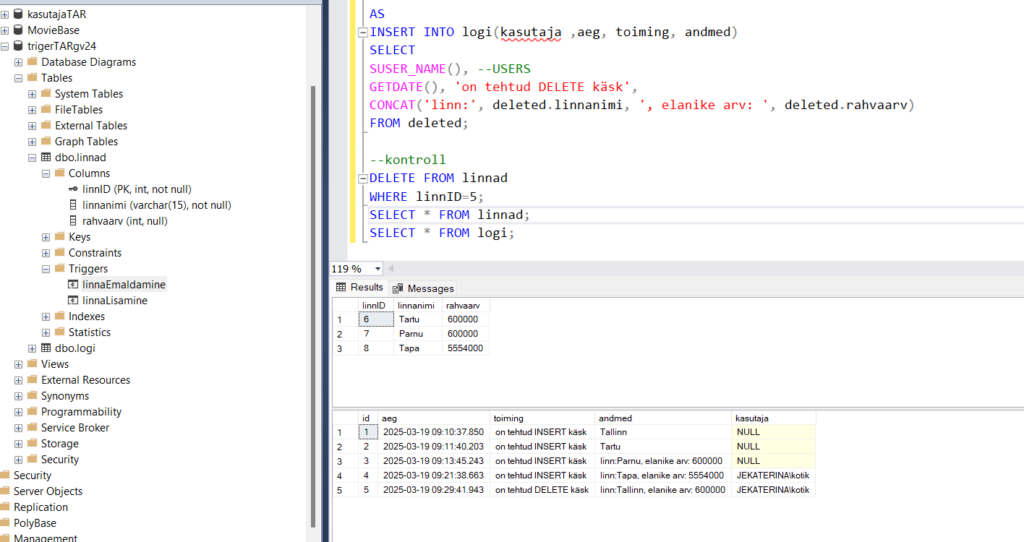Select the Tapa cell in linnad results
Image resolution: width=1024 pixels, height=542 pixels.
coord(418,348)
